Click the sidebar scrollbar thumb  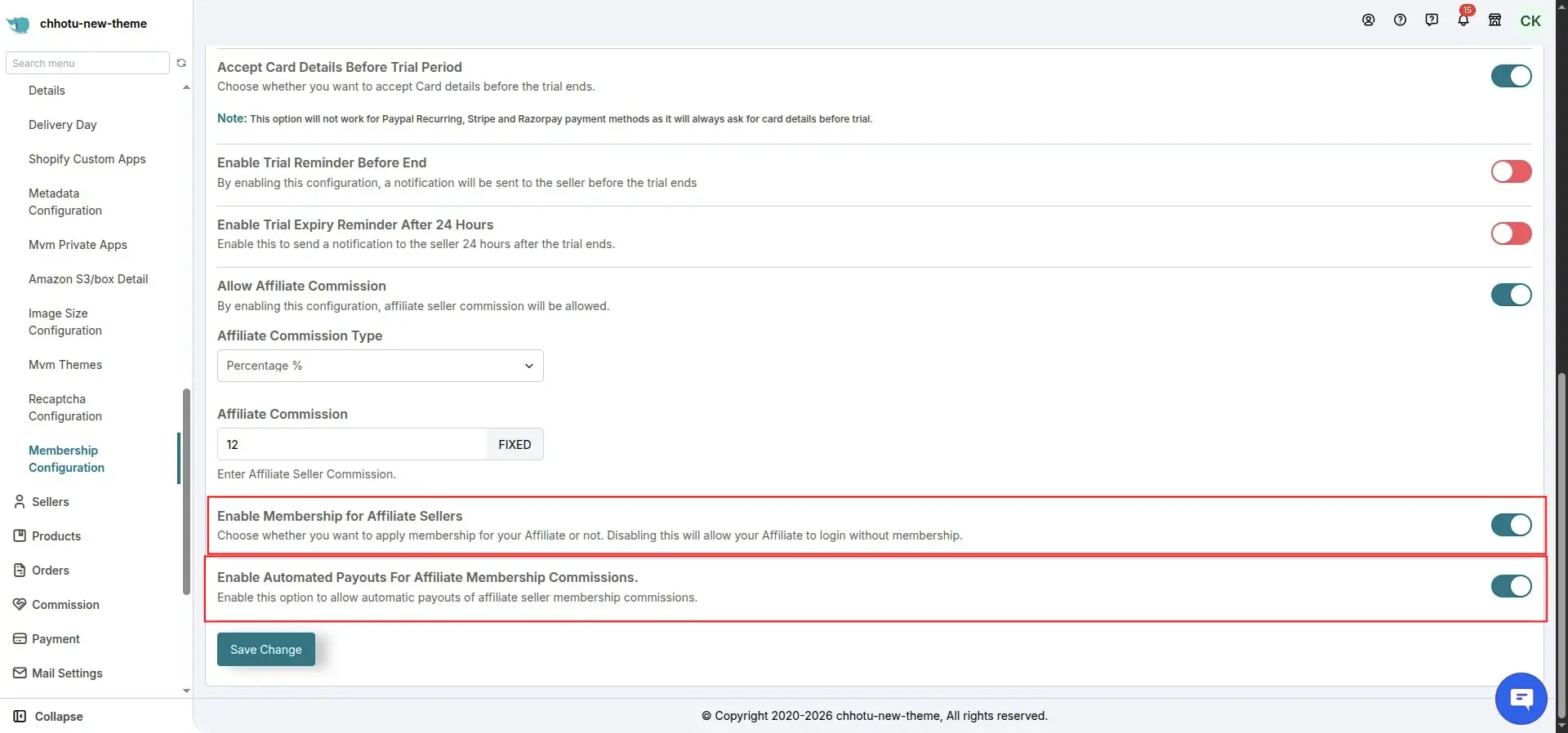click(x=187, y=492)
